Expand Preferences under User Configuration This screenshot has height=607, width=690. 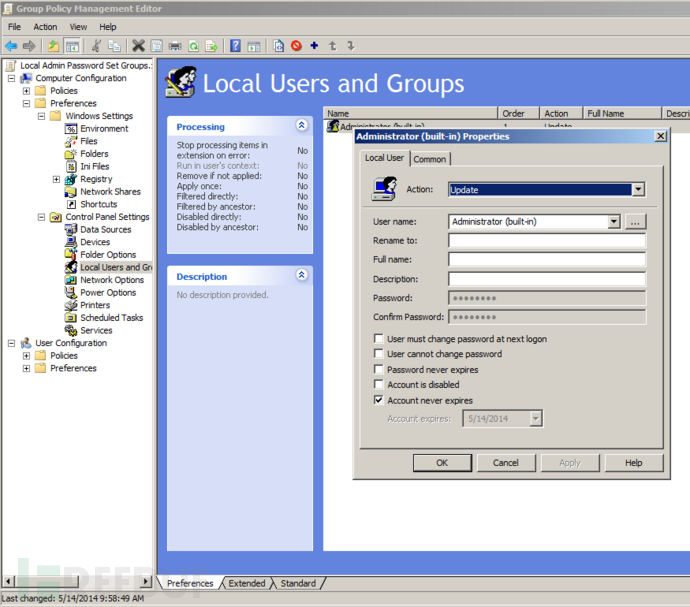(26, 368)
